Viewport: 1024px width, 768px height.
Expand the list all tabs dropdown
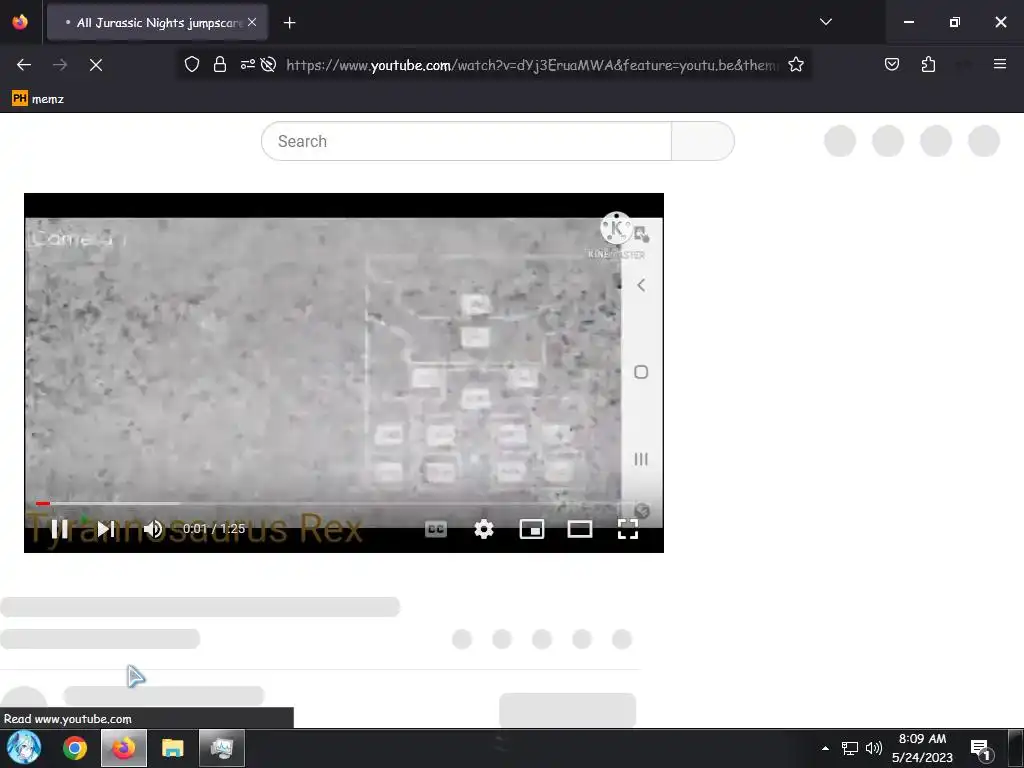825,22
